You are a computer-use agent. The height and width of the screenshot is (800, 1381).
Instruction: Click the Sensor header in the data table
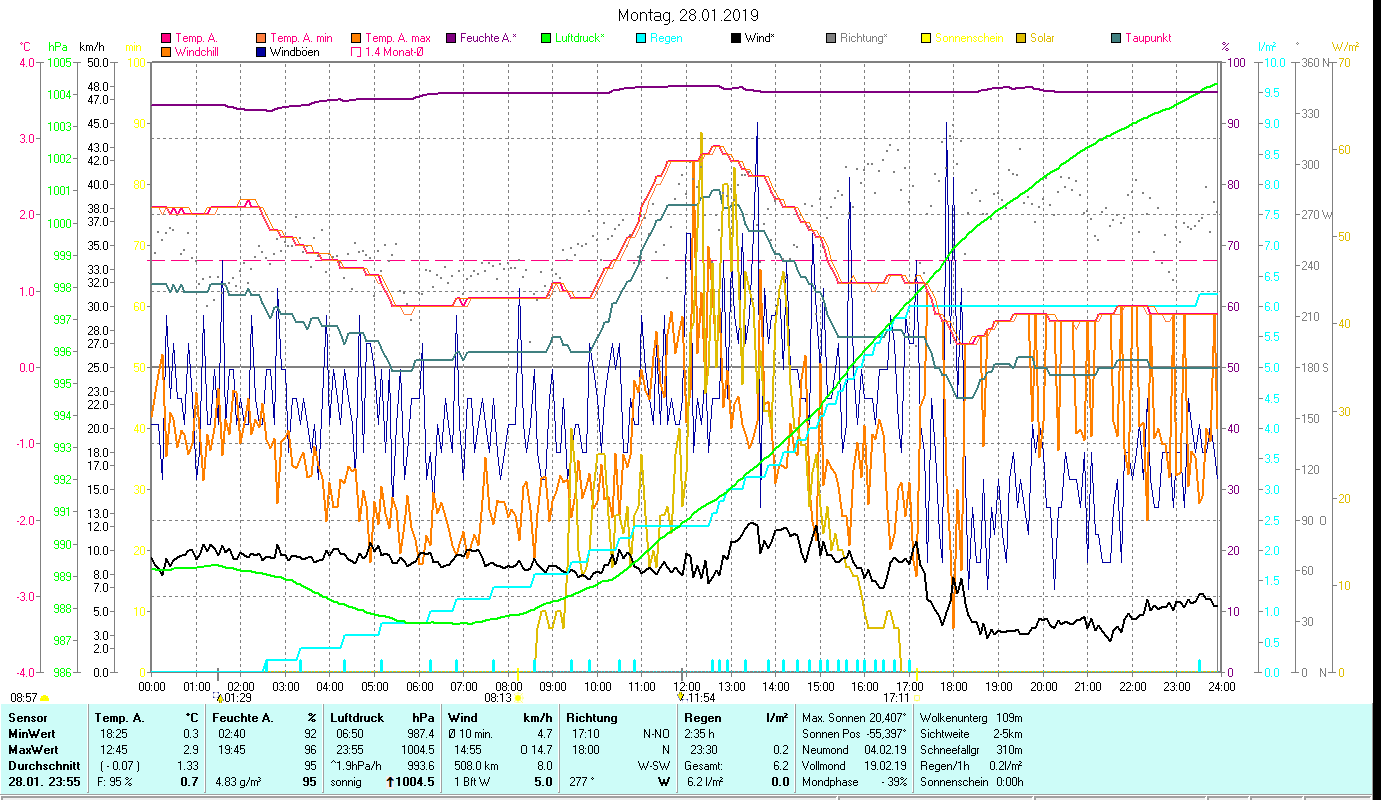tap(27, 717)
